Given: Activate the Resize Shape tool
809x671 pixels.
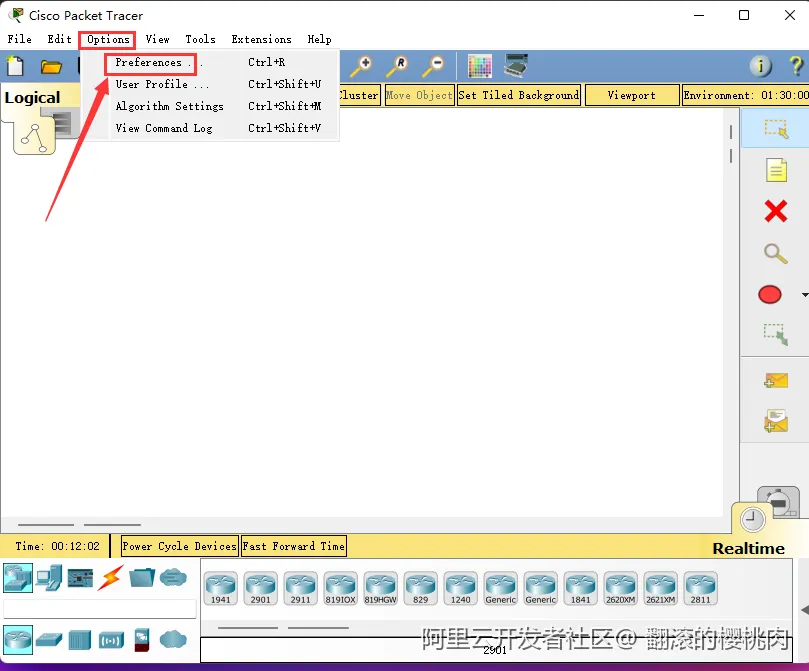Looking at the screenshot, I should click(776, 334).
